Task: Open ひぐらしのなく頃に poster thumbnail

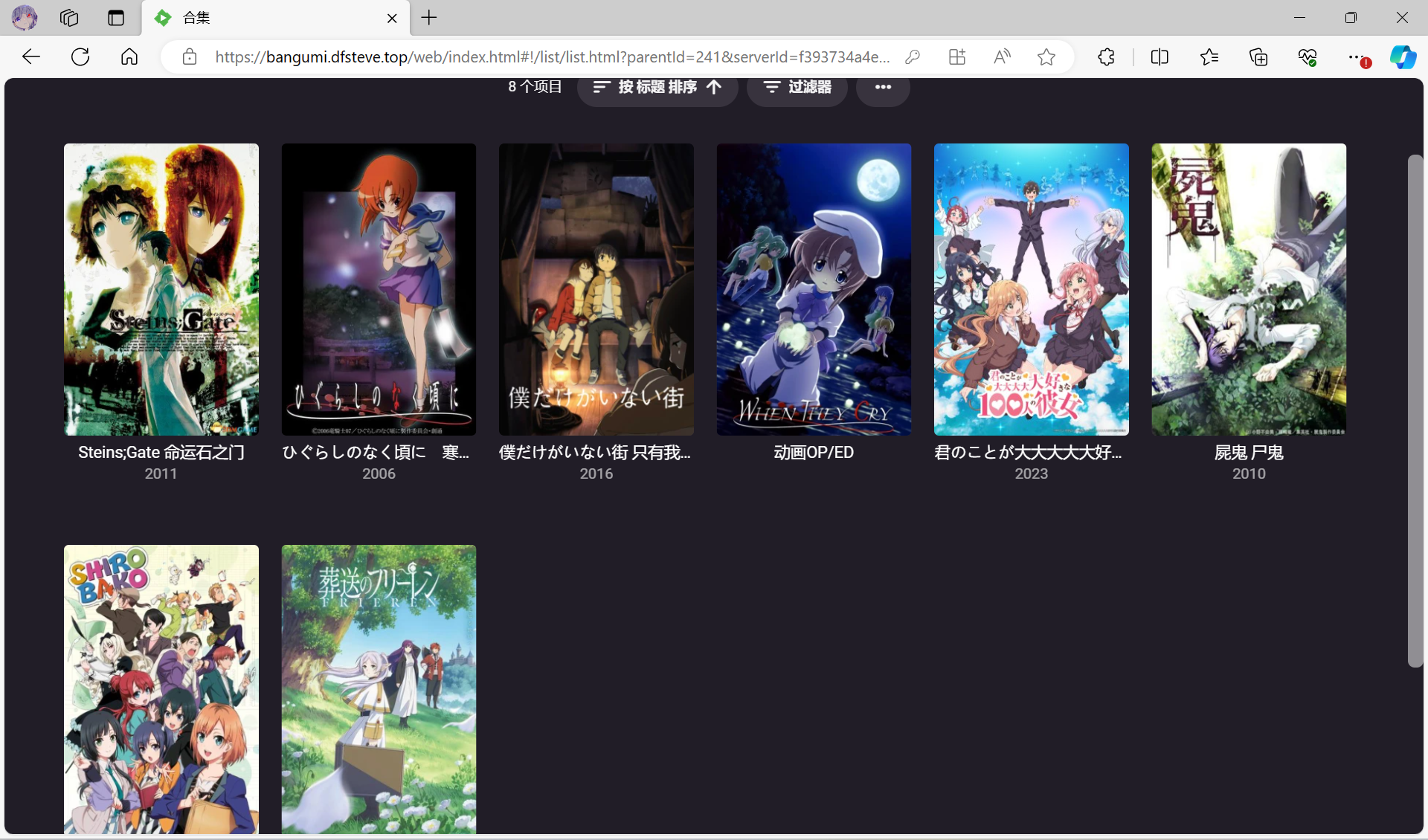Action: coord(379,289)
